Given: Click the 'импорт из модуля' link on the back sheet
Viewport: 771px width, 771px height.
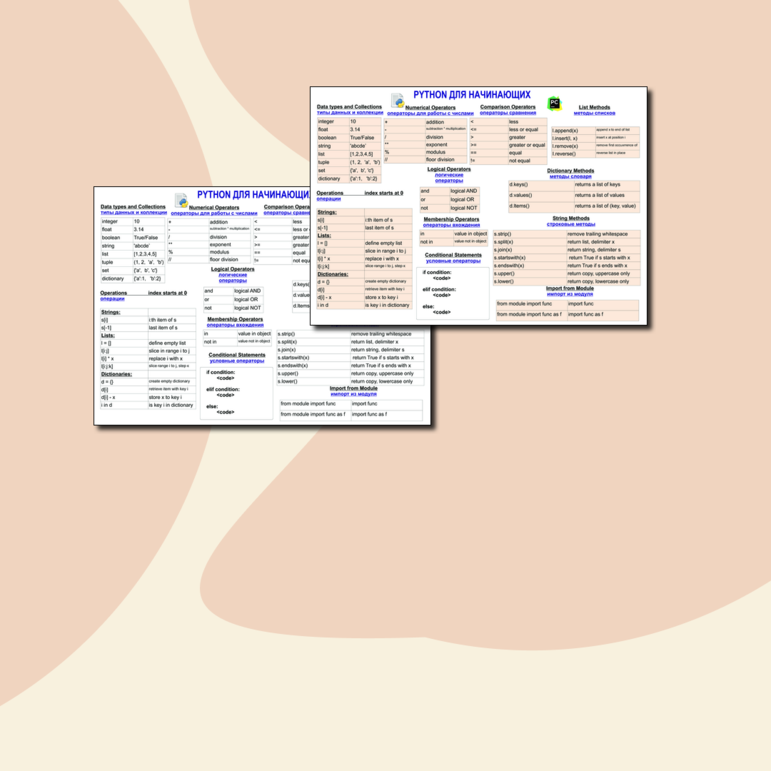Looking at the screenshot, I should [353, 394].
